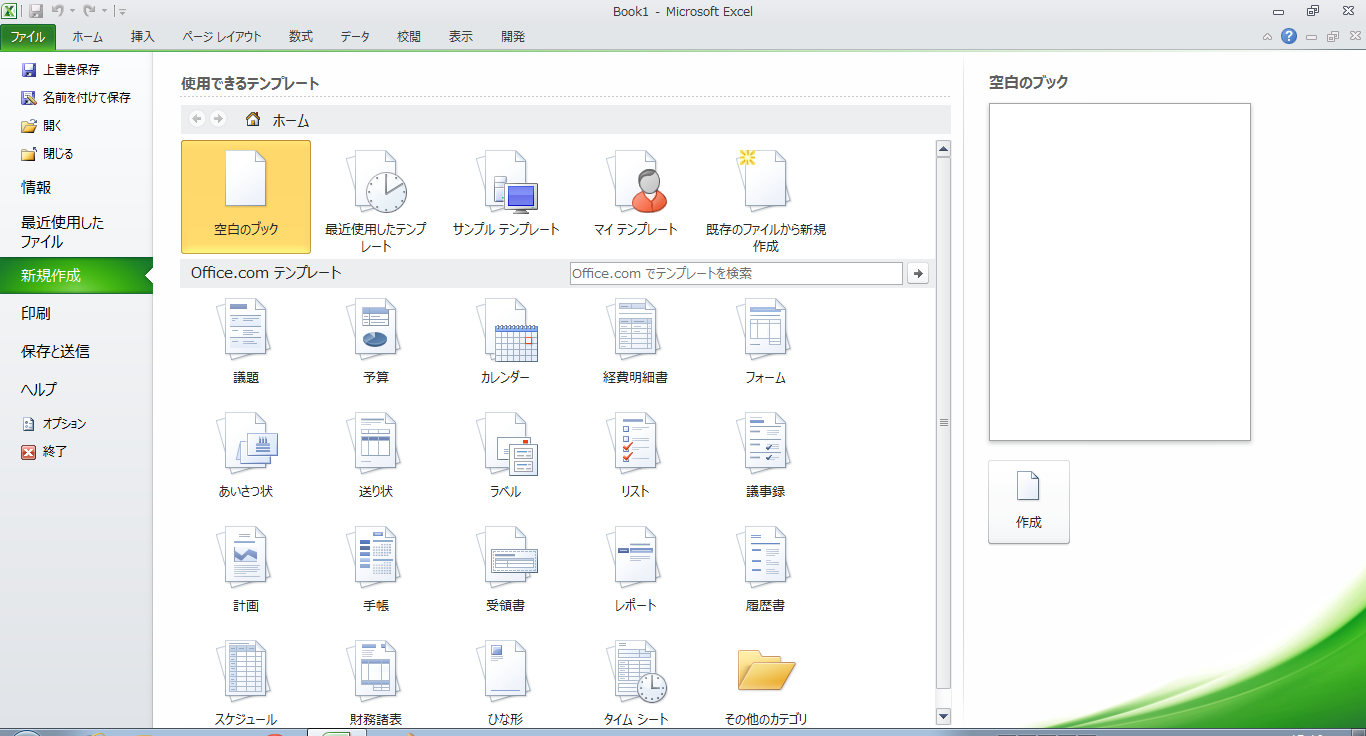The image size is (1366, 736).
Task: Click the Excel help question mark icon
Action: coord(1289,37)
